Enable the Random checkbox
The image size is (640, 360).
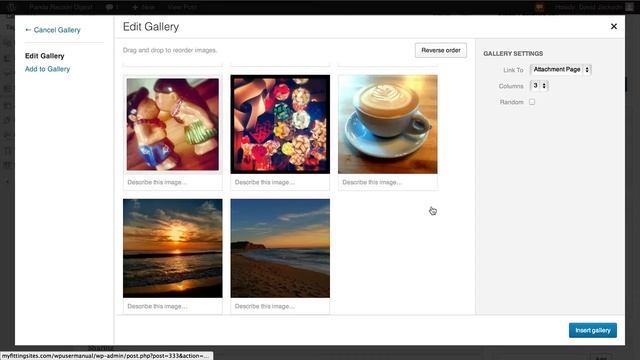pyautogui.click(x=532, y=102)
